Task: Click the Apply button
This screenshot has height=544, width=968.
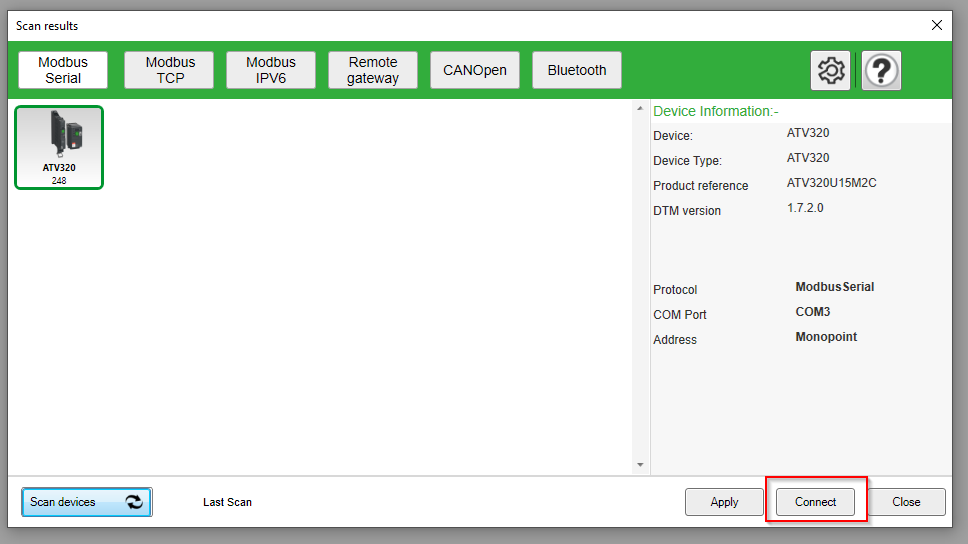Action: pyautogui.click(x=724, y=502)
